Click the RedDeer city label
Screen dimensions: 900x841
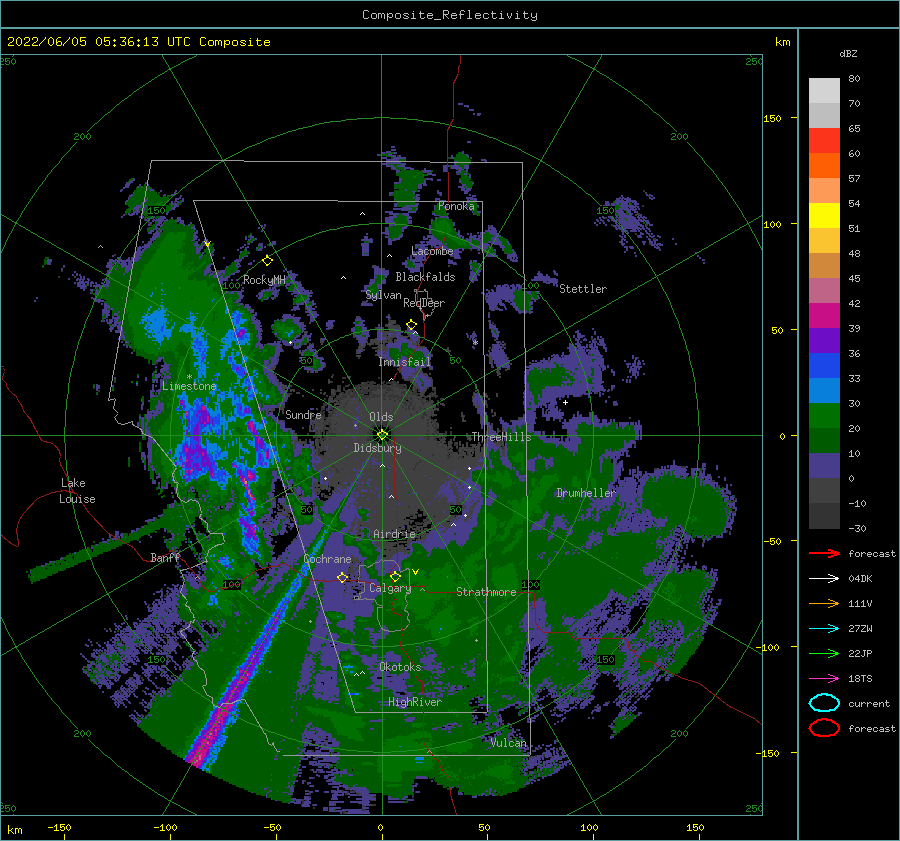click(x=424, y=303)
